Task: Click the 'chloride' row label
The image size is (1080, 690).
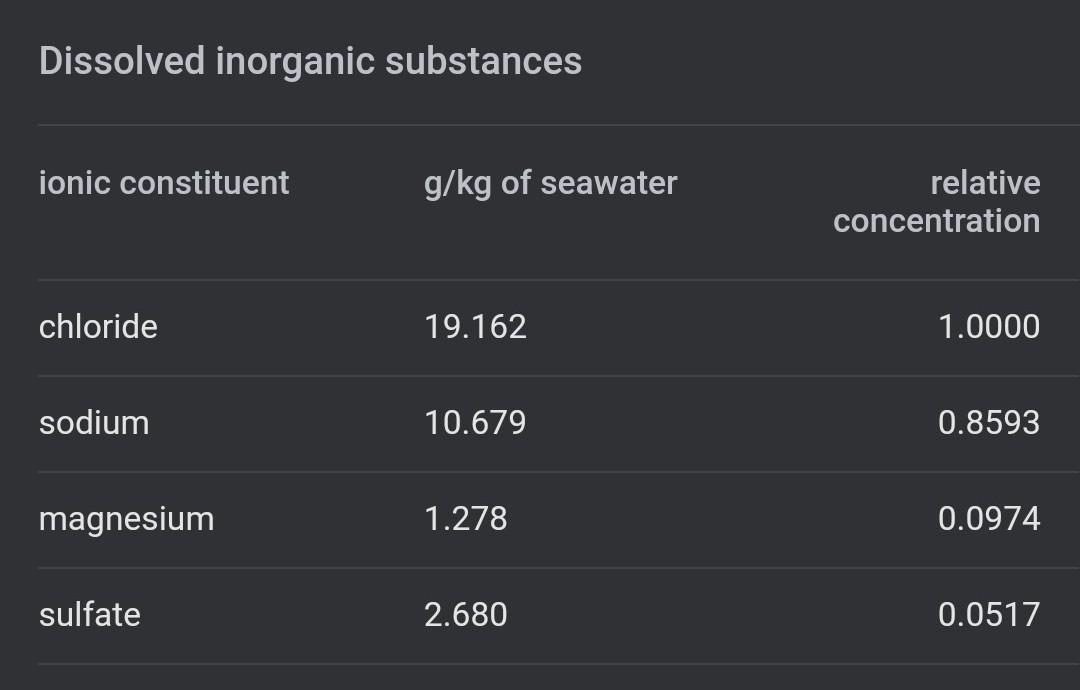Action: pyautogui.click(x=98, y=327)
